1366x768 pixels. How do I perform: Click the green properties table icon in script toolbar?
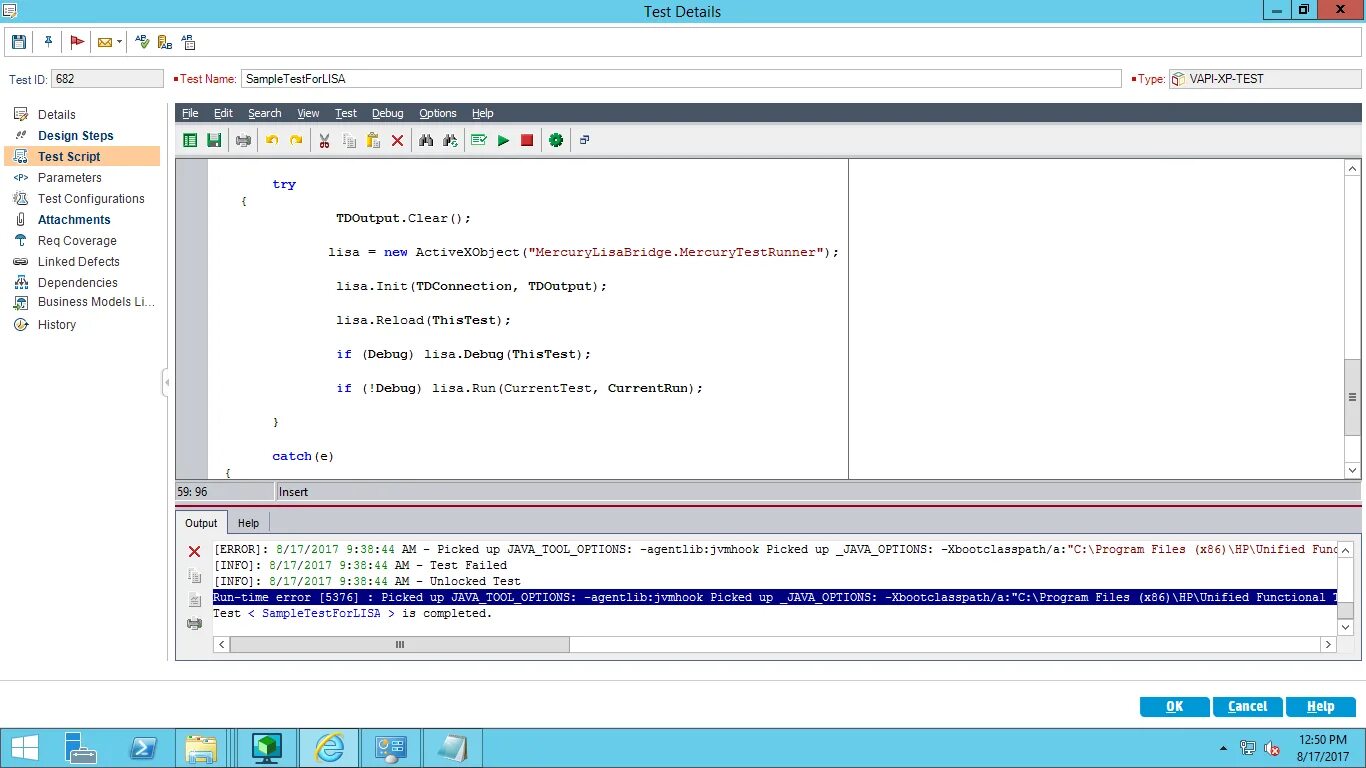[190, 141]
